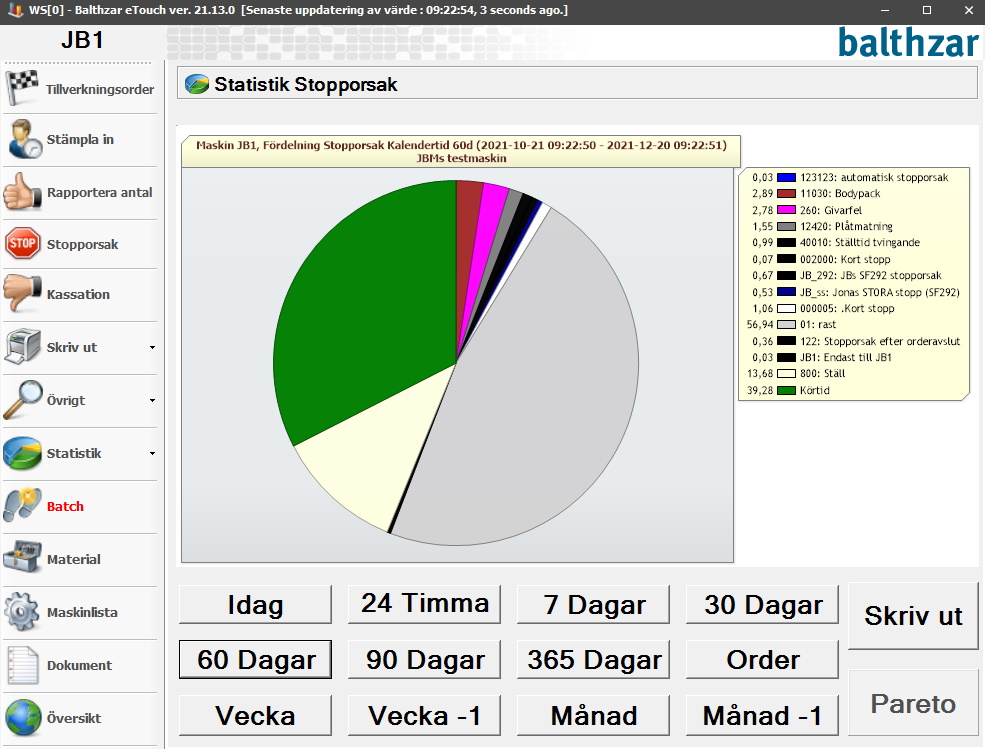Select the 7 Dagar period
Viewport: 985px width, 749px height.
[x=593, y=604]
